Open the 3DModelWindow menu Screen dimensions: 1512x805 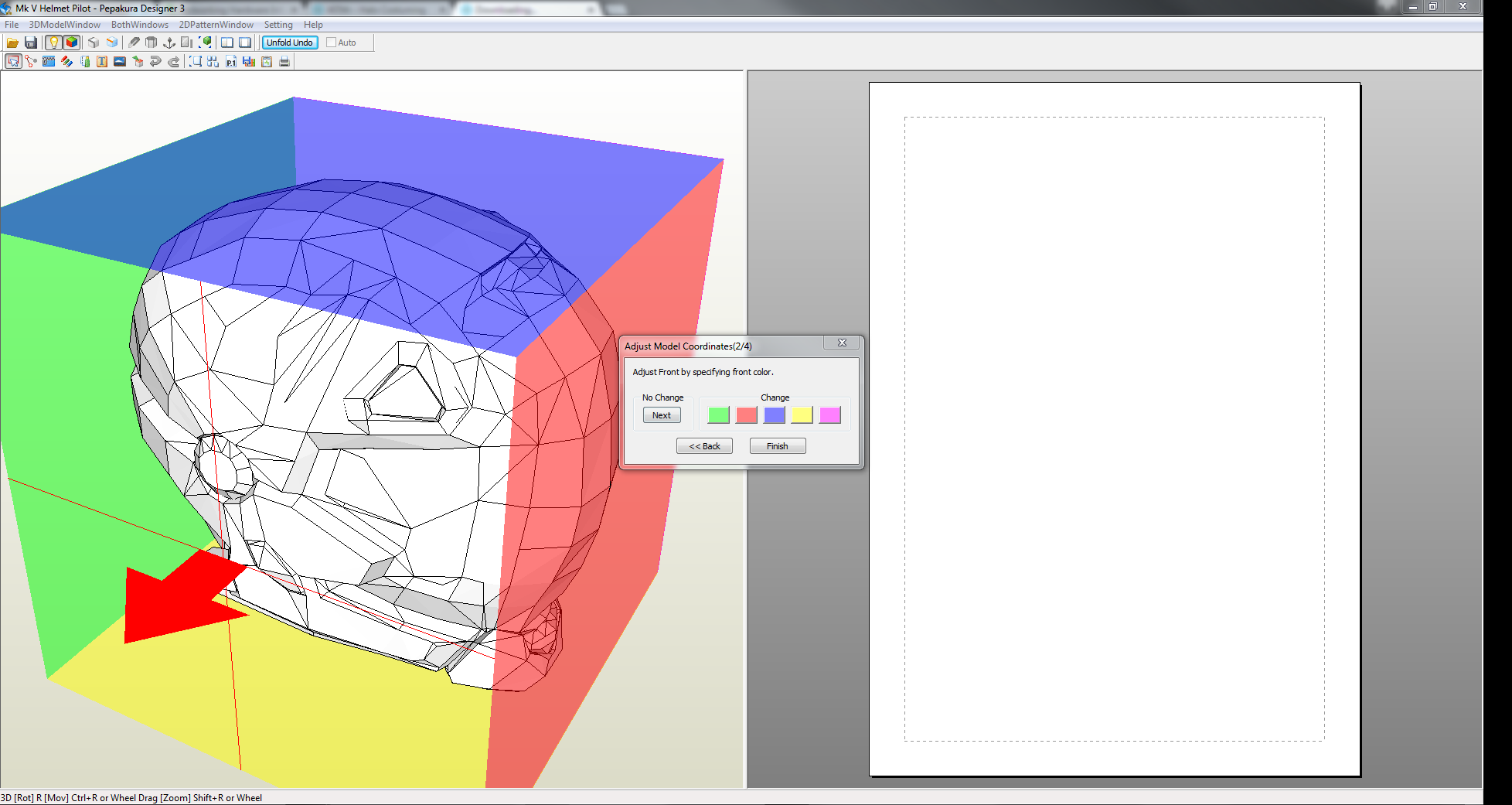click(x=64, y=25)
